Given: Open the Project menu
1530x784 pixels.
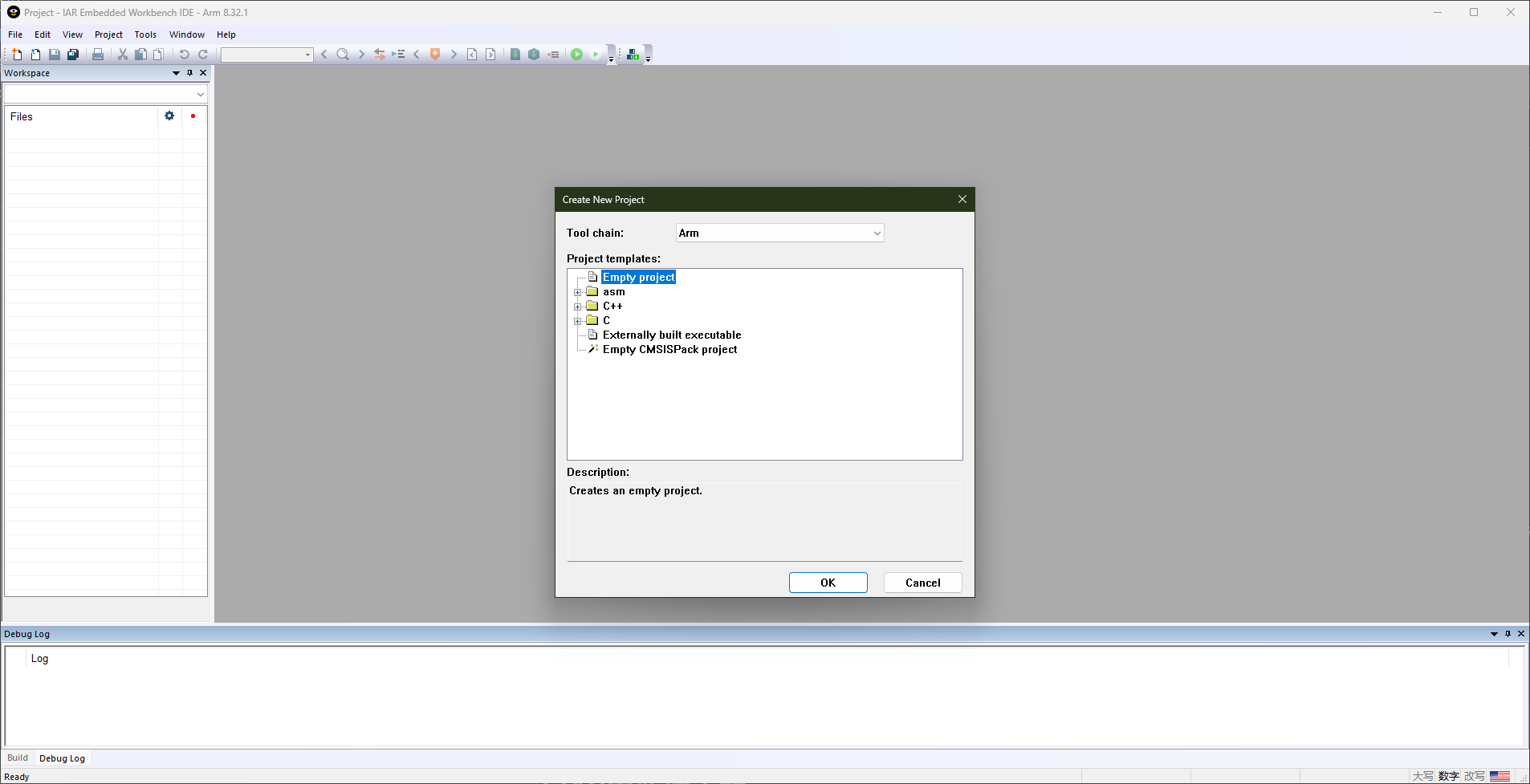Looking at the screenshot, I should 108,35.
